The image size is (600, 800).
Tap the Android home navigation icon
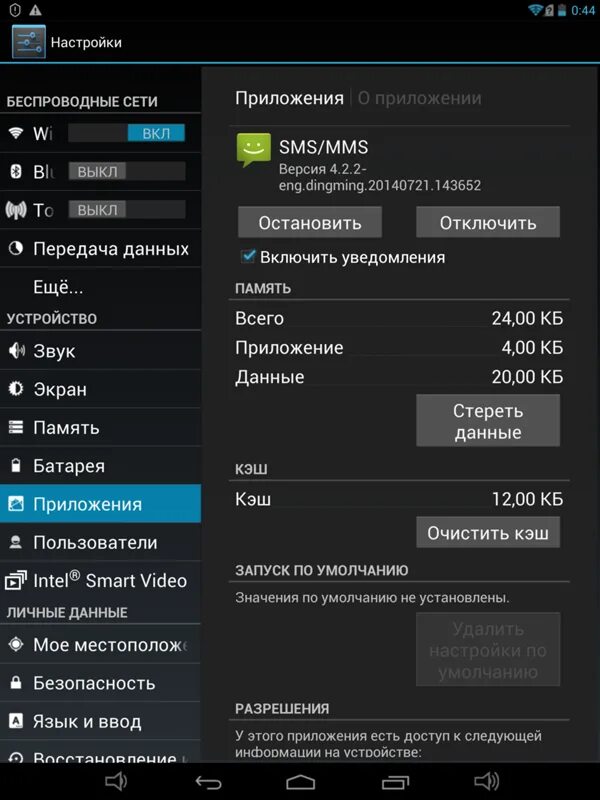(301, 782)
